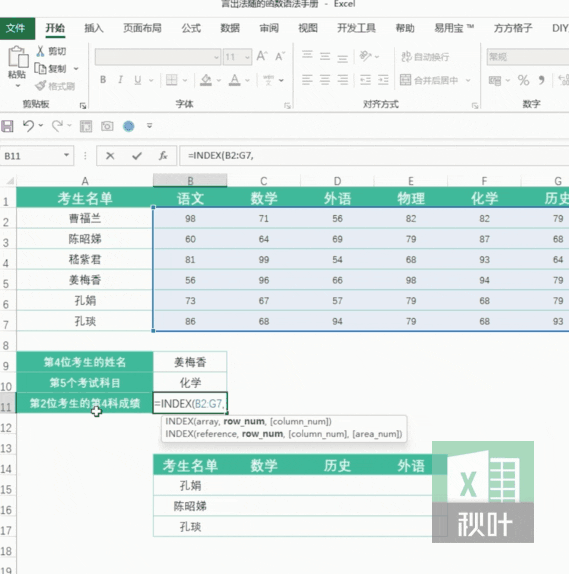Image resolution: width=569 pixels, height=574 pixels.
Task: Click the camera icon in quick access
Action: point(107,126)
